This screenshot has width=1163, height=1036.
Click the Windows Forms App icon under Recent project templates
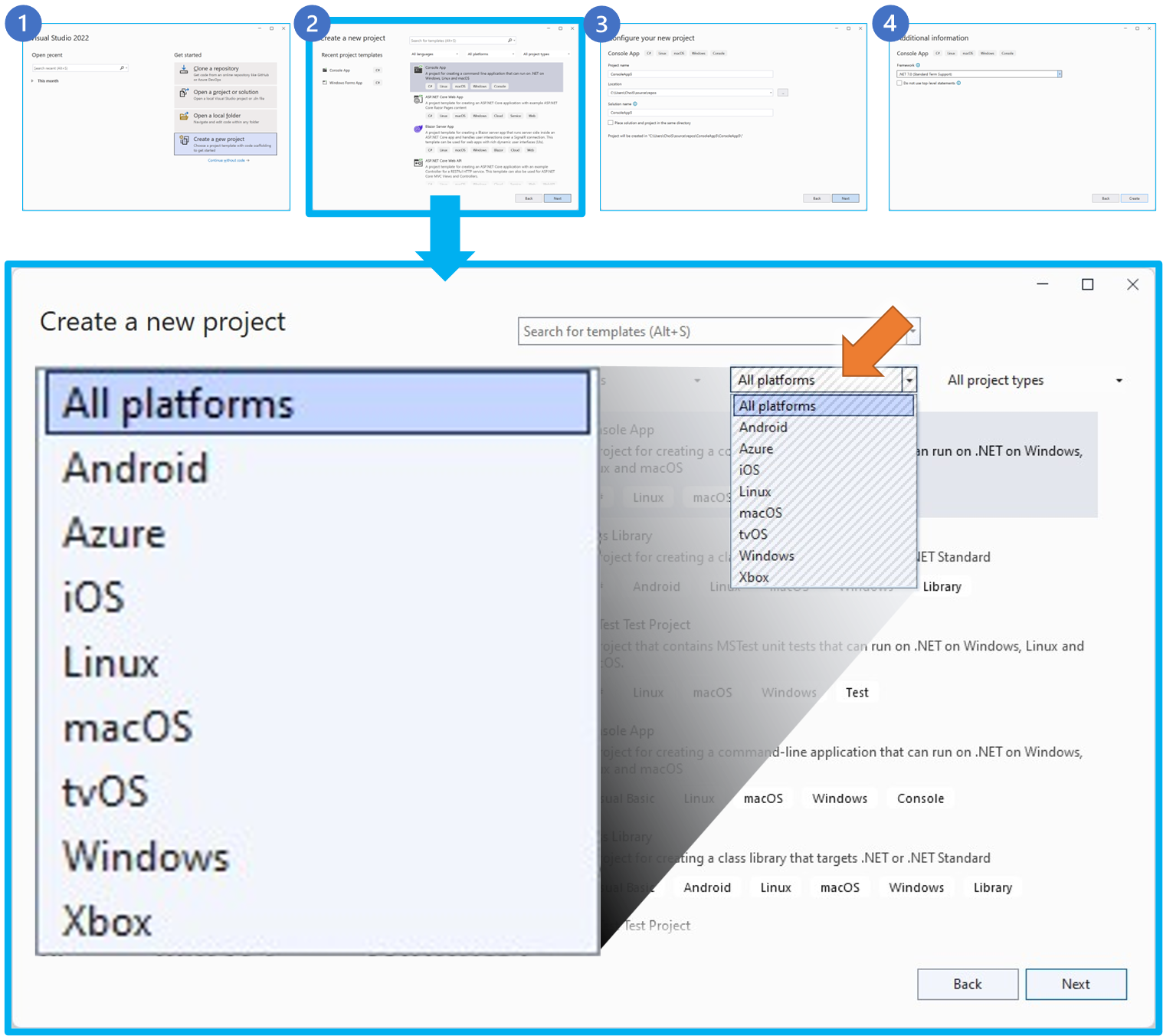click(325, 83)
